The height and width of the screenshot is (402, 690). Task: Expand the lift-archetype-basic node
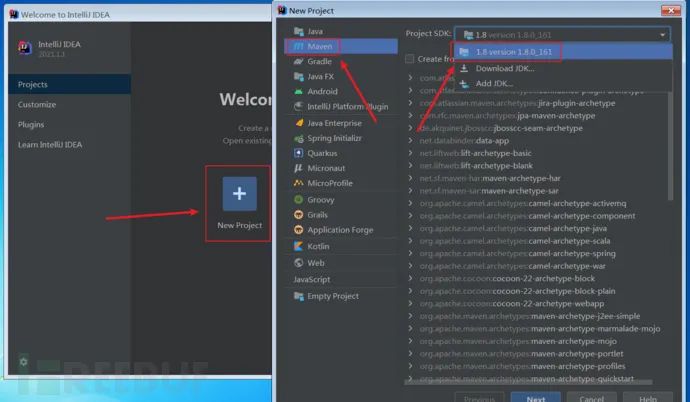pyautogui.click(x=410, y=153)
